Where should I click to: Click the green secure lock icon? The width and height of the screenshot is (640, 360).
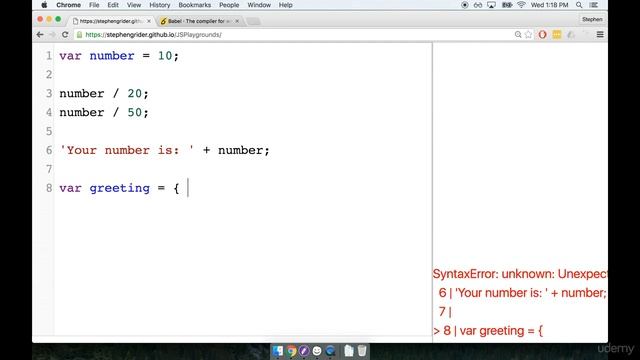pyautogui.click(x=80, y=35)
